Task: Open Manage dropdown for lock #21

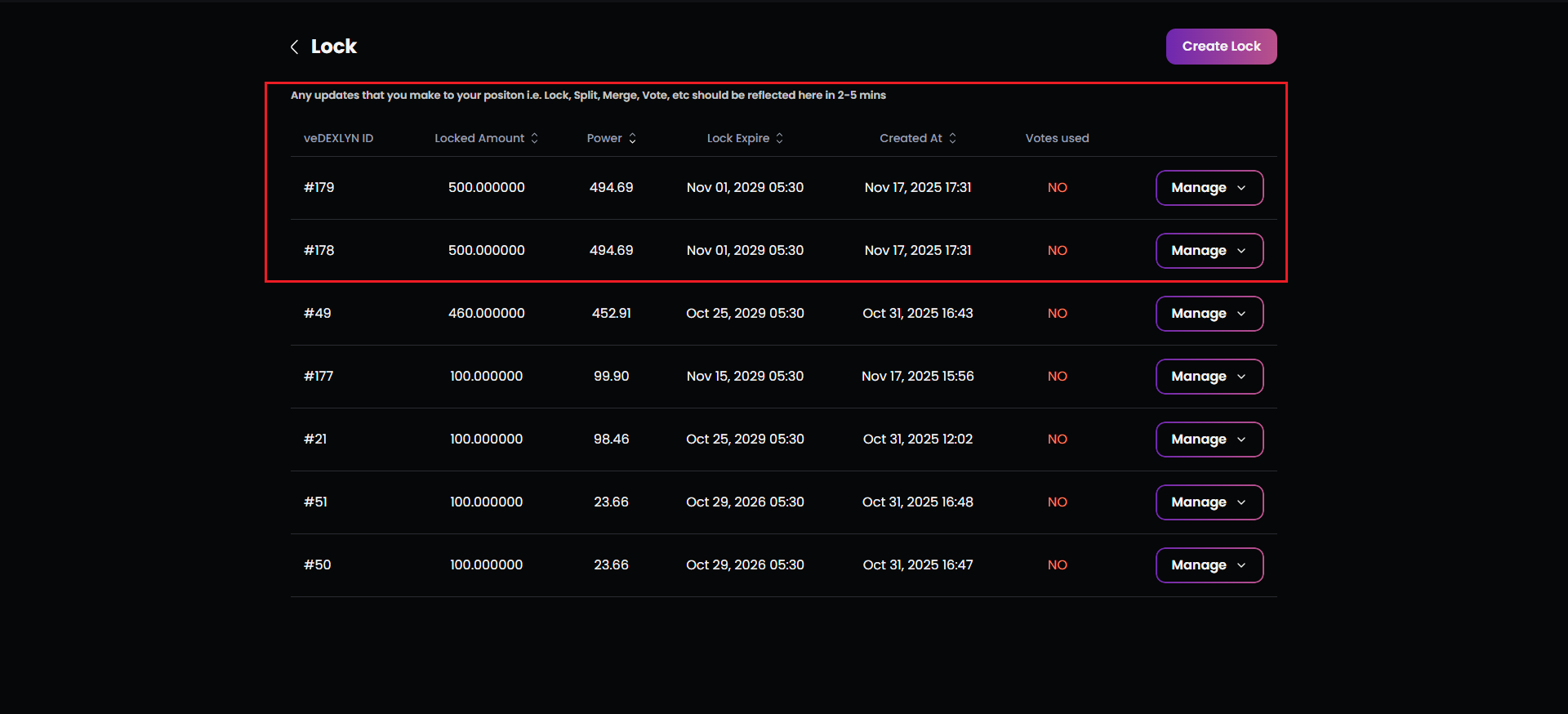Action: [1209, 440]
